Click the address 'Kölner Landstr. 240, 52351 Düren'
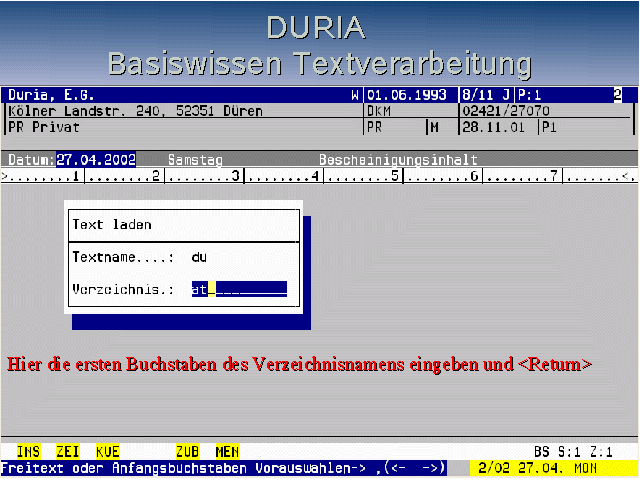The width and height of the screenshot is (640, 480). 136,111
